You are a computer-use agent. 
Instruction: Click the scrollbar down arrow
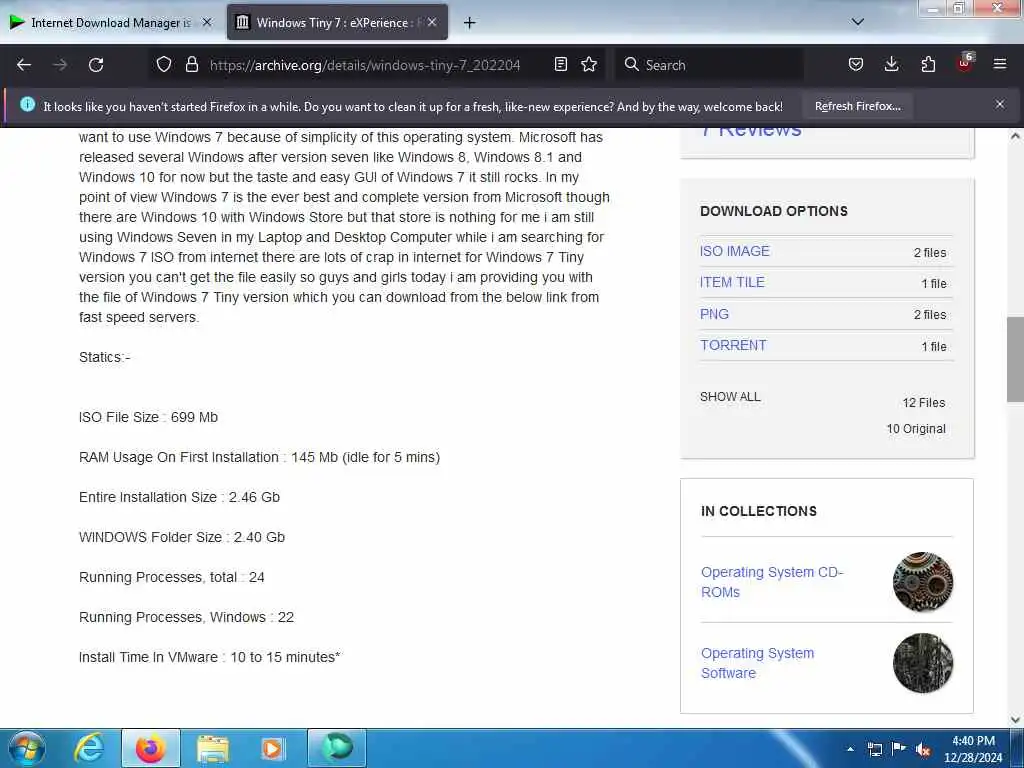[1015, 719]
